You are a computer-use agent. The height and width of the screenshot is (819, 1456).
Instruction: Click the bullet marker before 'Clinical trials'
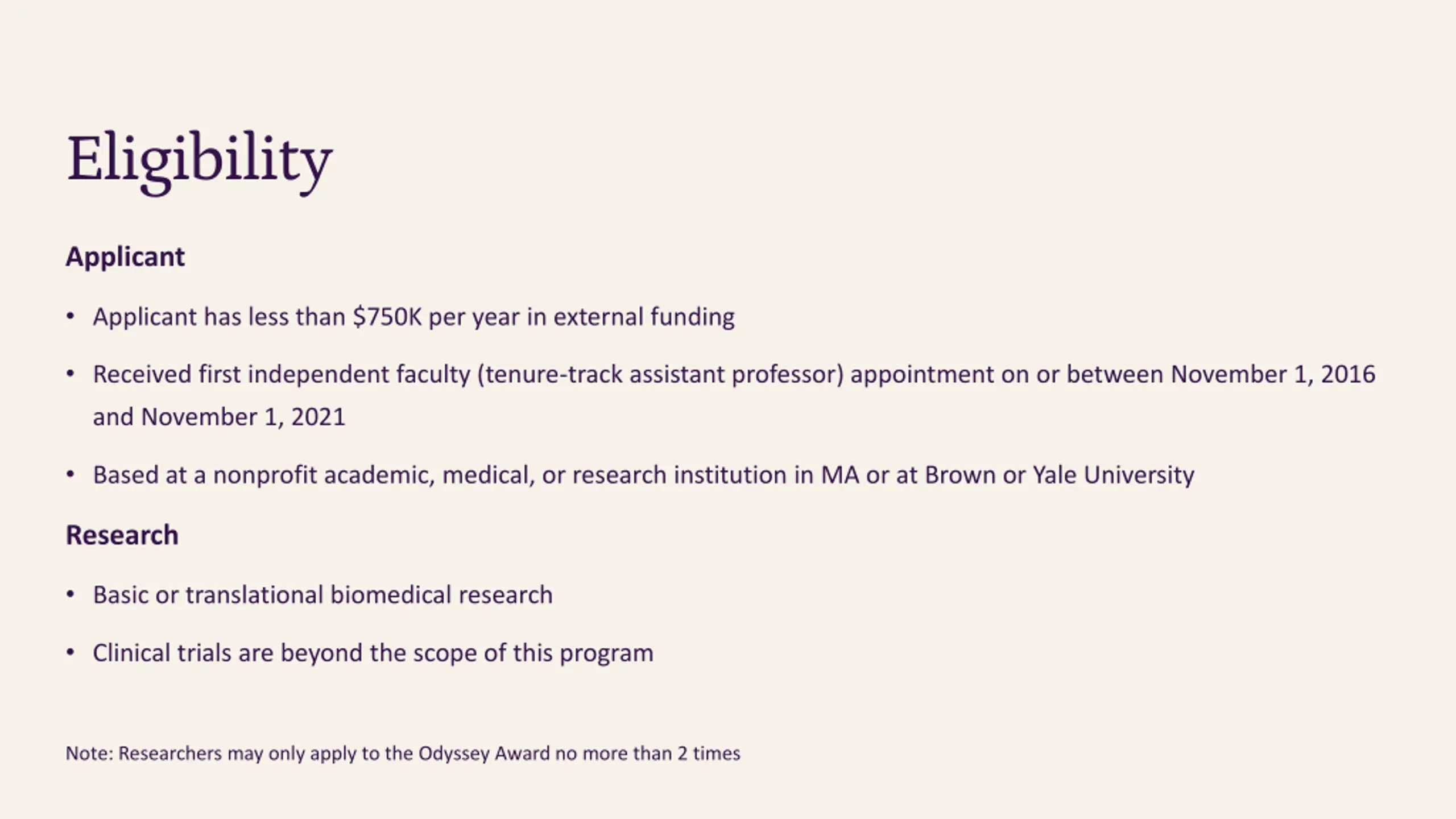pyautogui.click(x=71, y=652)
